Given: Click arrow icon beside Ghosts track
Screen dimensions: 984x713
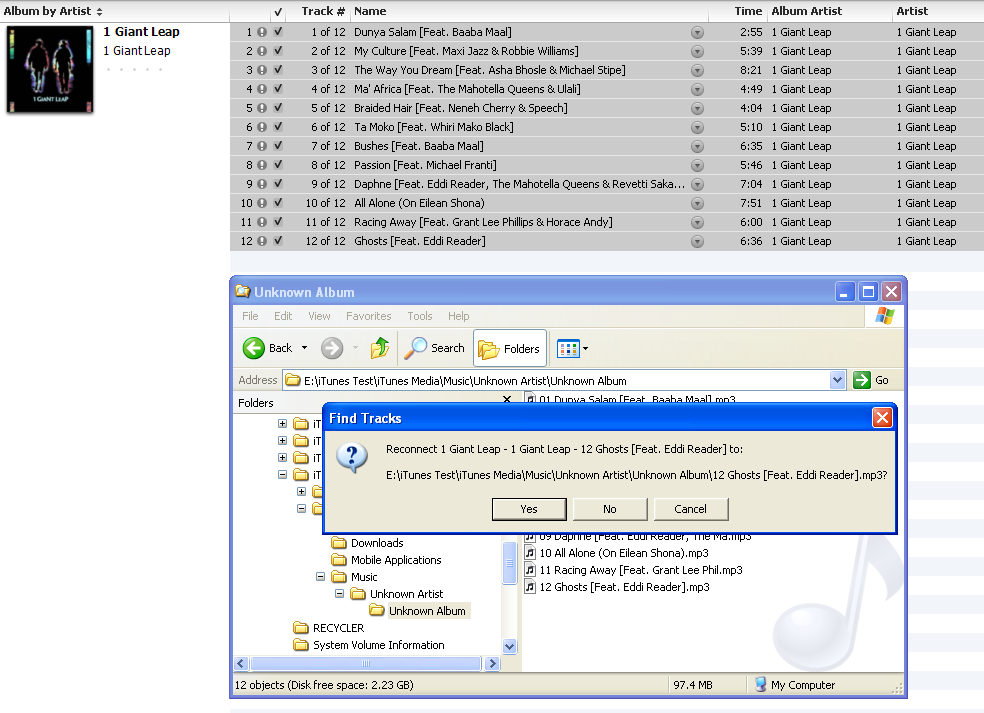Looking at the screenshot, I should pyautogui.click(x=697, y=242).
